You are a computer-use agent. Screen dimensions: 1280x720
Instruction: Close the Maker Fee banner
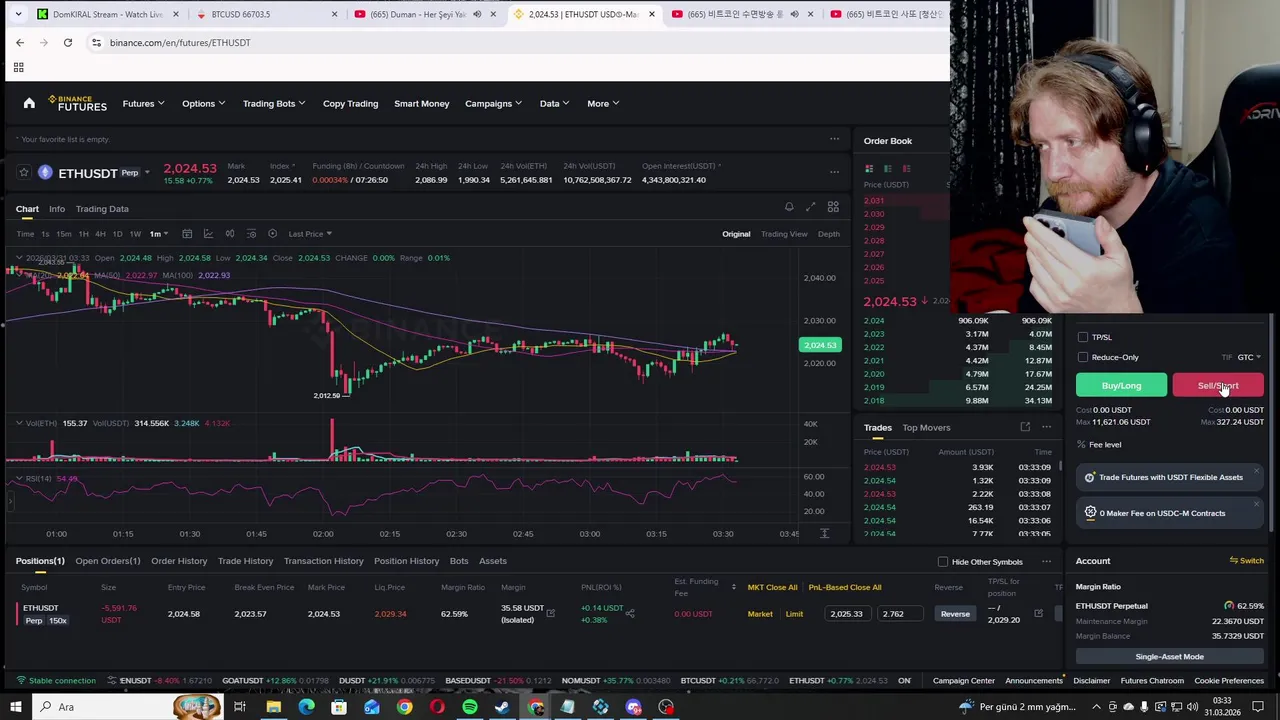pos(1256,504)
